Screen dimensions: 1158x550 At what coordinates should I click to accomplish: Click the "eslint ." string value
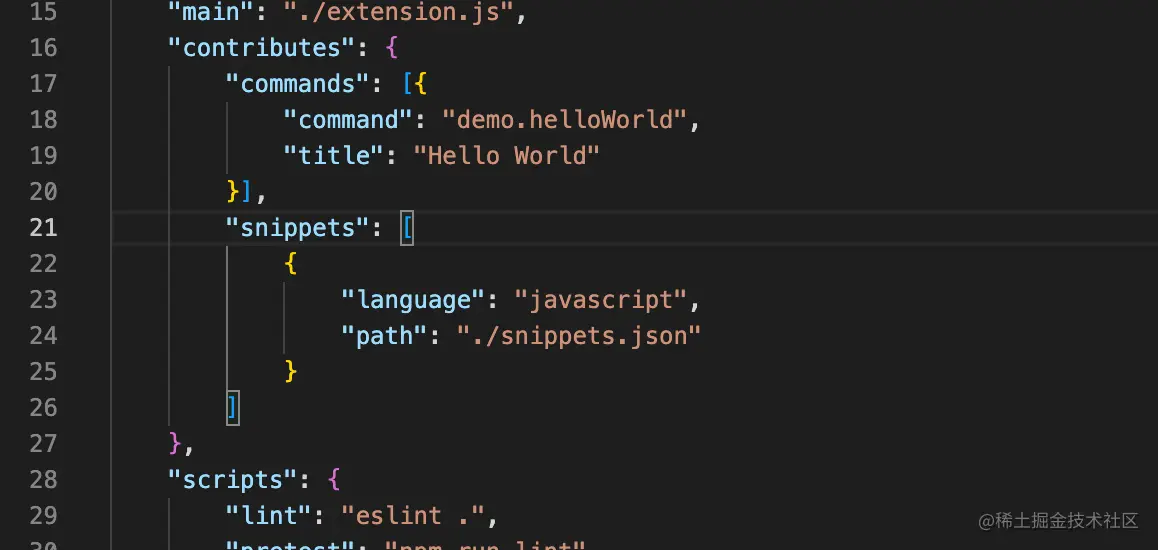coord(413,515)
